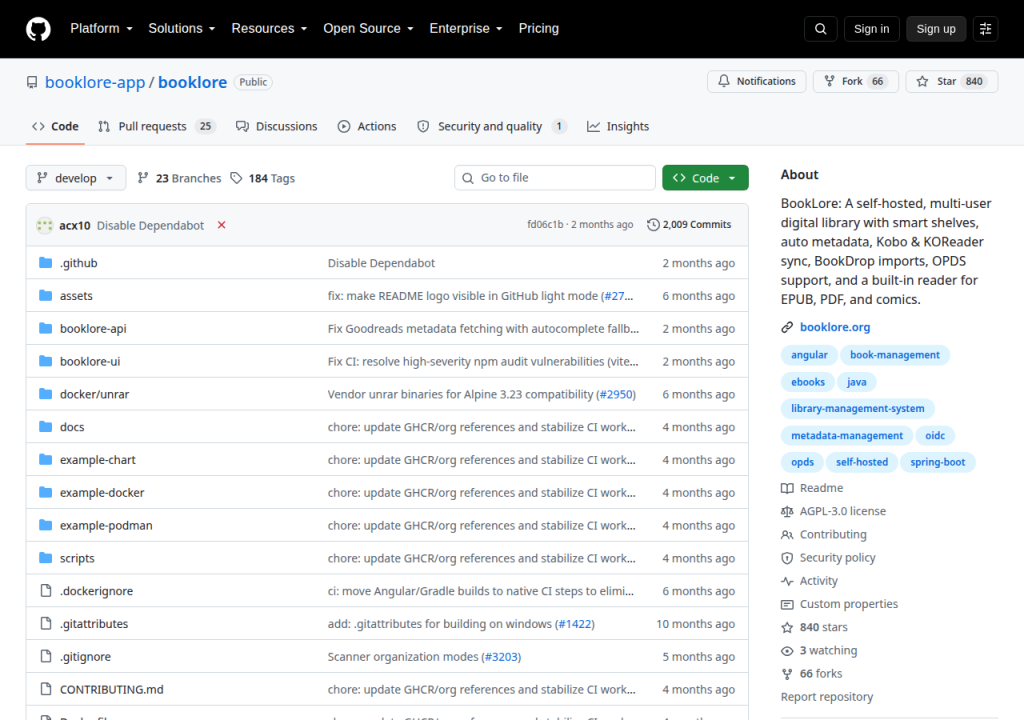Click the docs folder icon
Screen dimensions: 1024x720
(x=46, y=427)
